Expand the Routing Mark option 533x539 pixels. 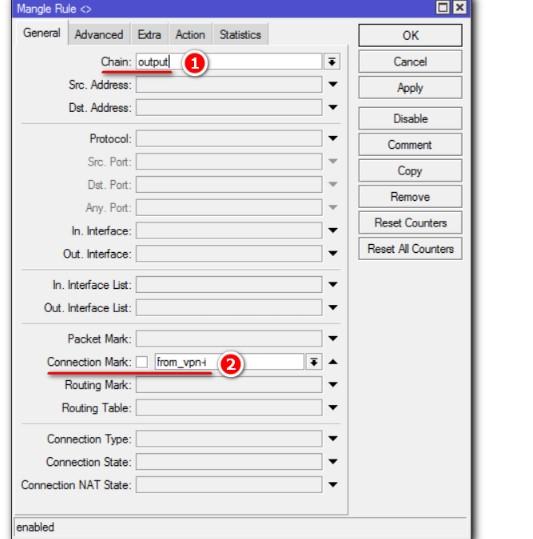333,385
